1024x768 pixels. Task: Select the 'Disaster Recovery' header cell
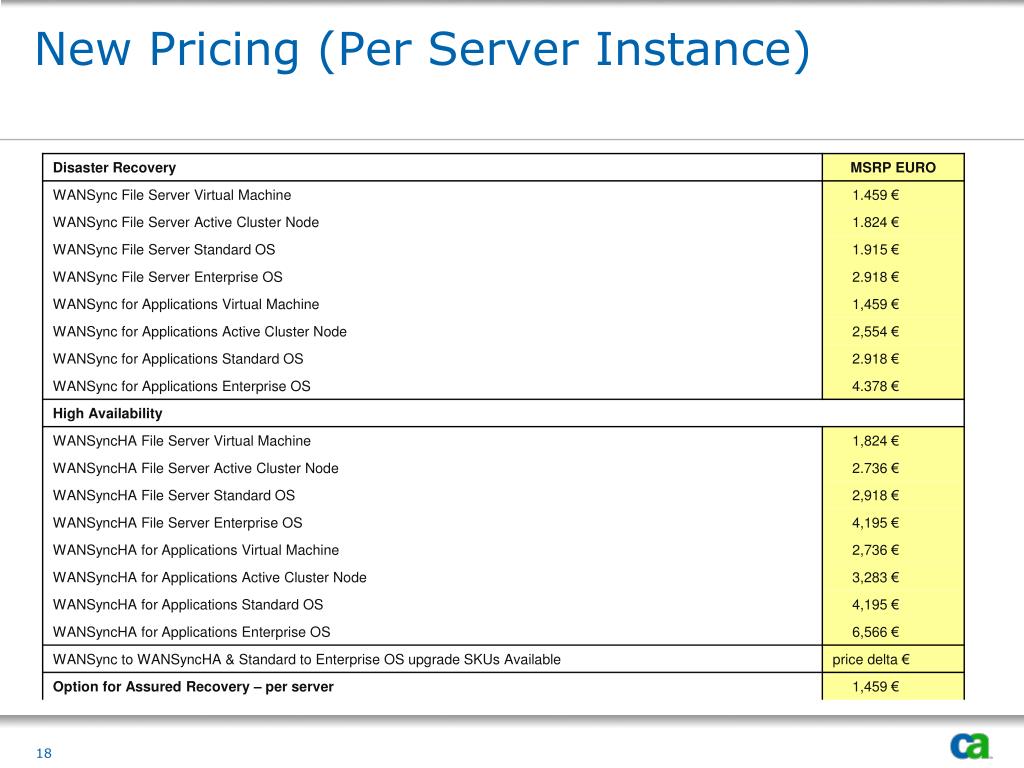click(432, 168)
